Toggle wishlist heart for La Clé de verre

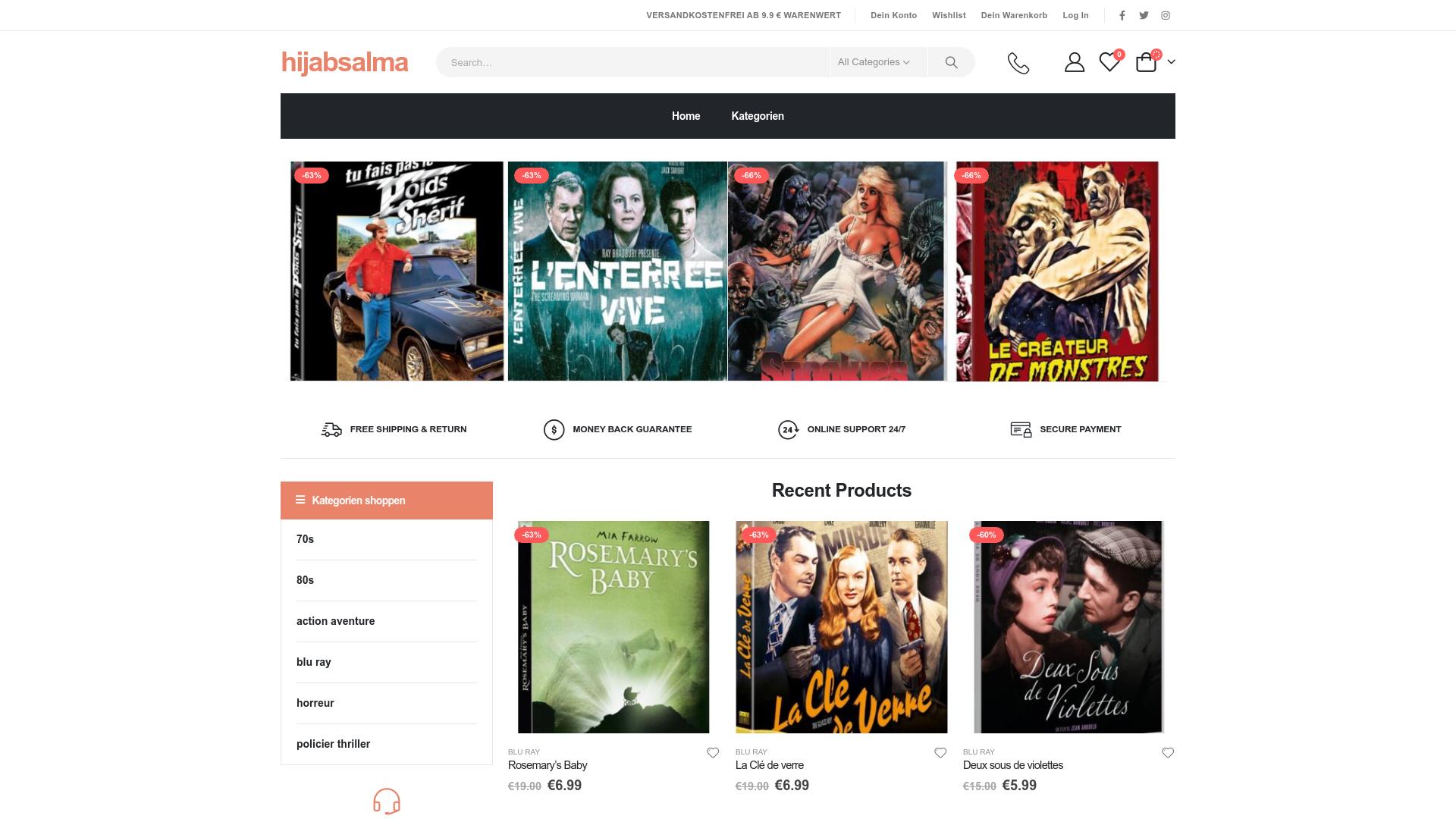click(940, 753)
